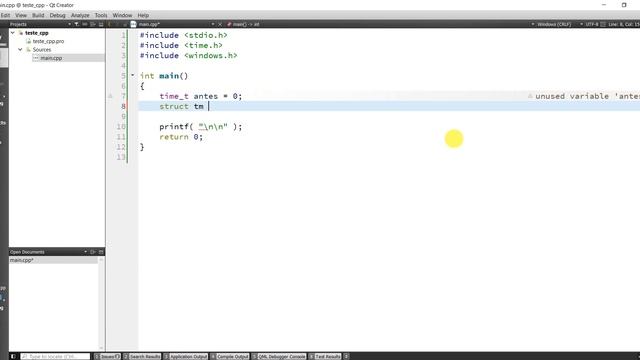Open the View menu
Image resolution: width=640 pixels, height=360 pixels.
(21, 15)
